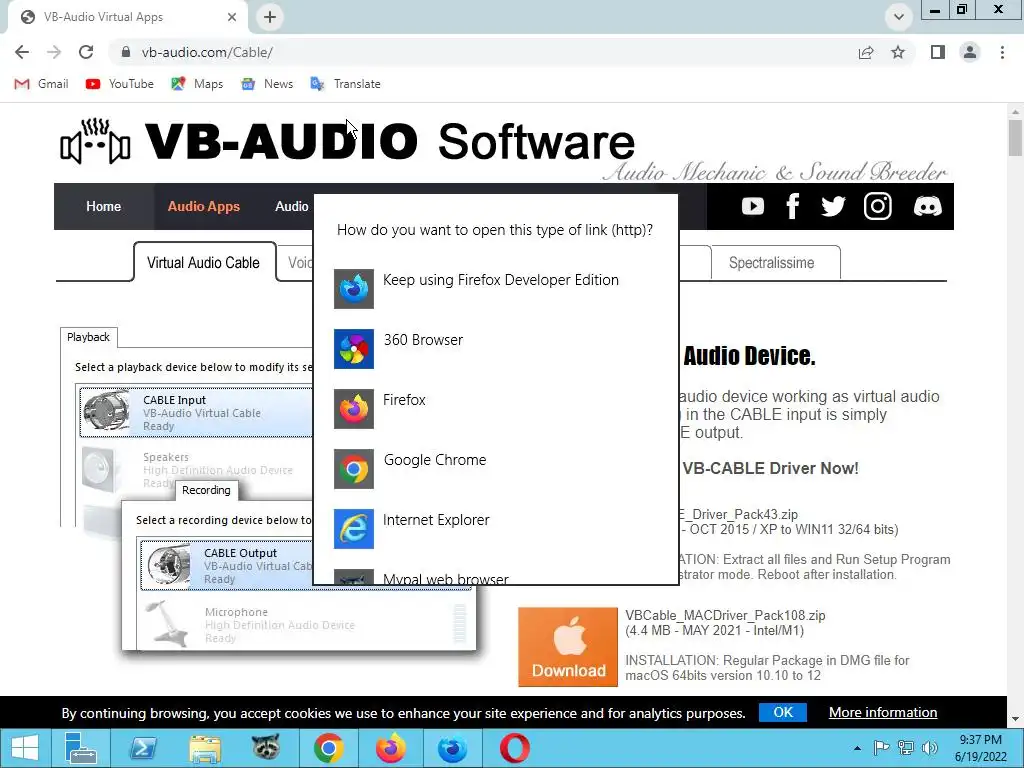
Task: Open the tab search dropdown arrow
Action: 899,17
